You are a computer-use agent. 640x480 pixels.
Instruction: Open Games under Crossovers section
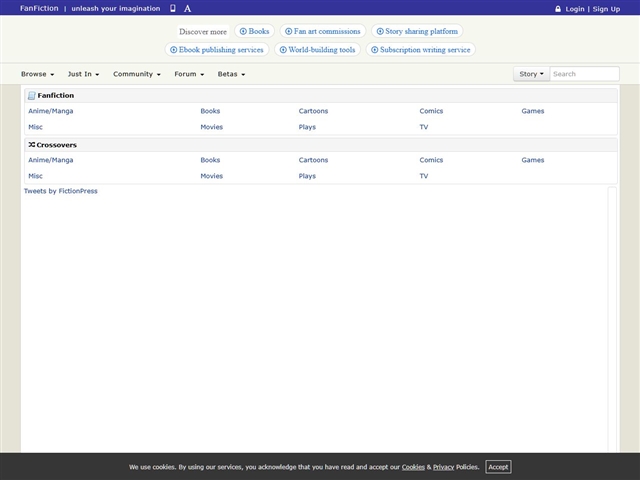pos(533,160)
